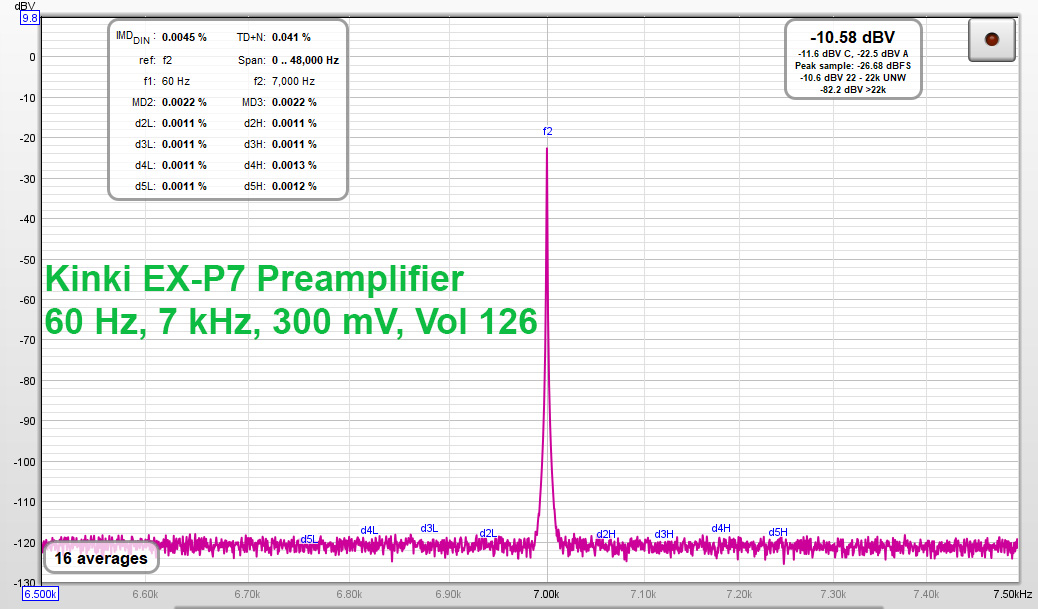Image resolution: width=1038 pixels, height=609 pixels.
Task: Click the TD+N 0.041 % value
Action: pyautogui.click(x=291, y=38)
